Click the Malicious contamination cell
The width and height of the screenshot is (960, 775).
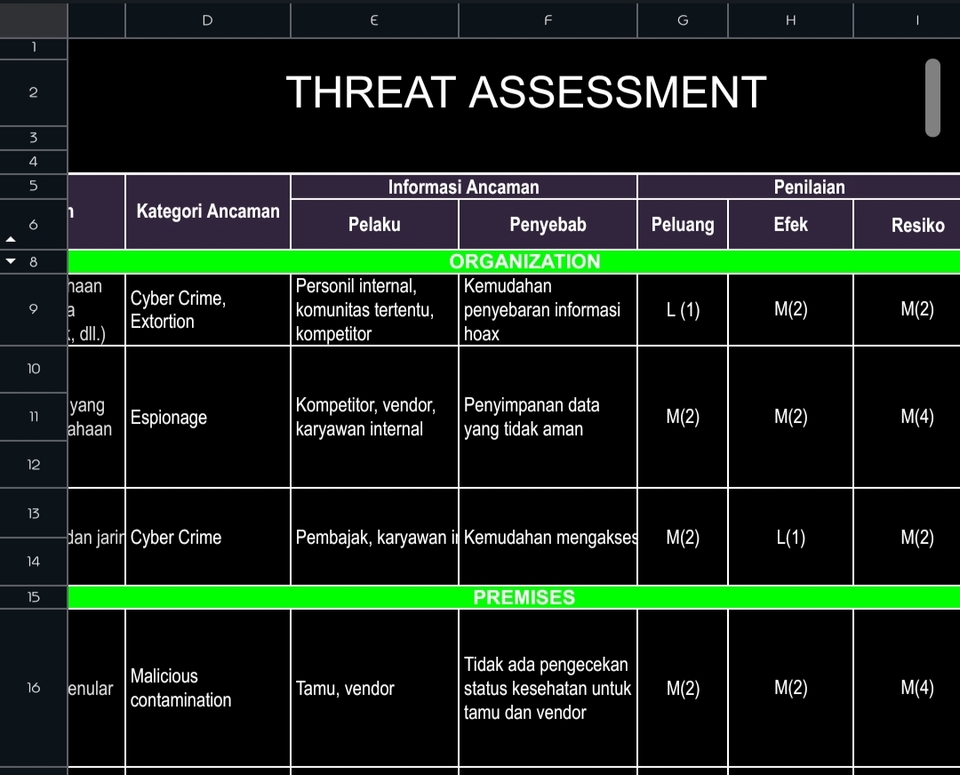click(x=208, y=687)
